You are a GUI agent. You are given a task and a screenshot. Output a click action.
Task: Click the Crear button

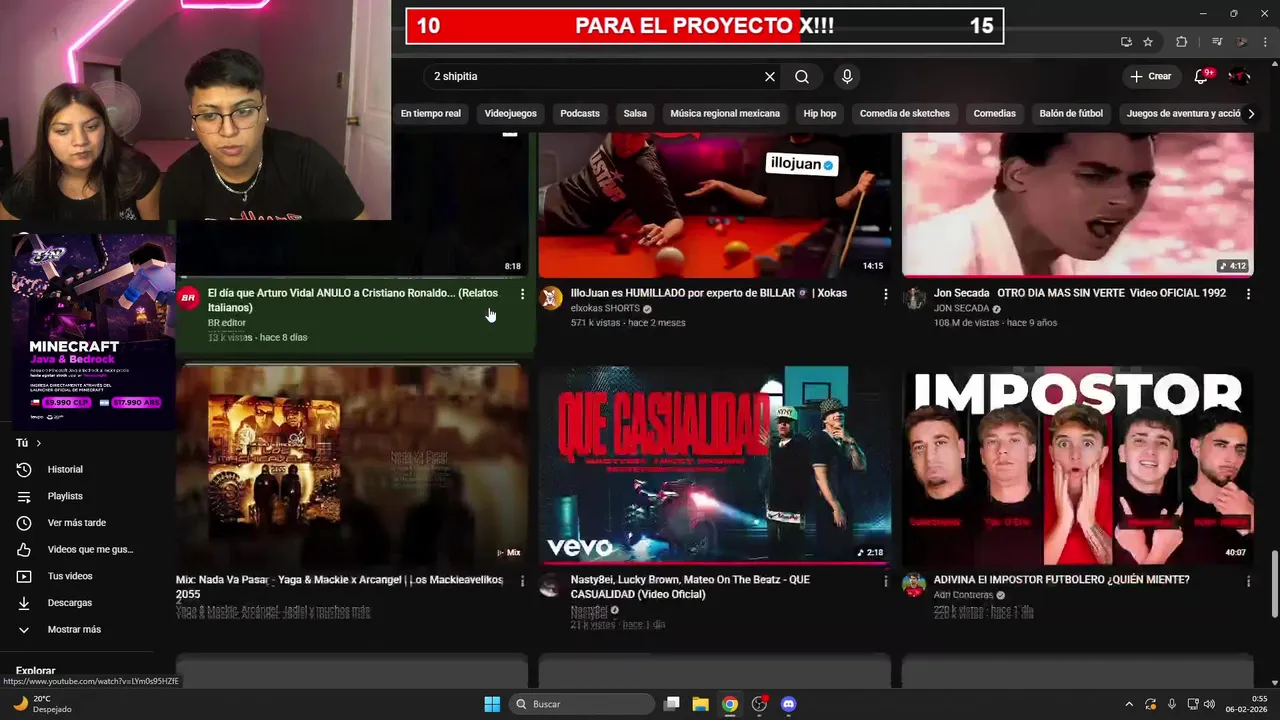[x=1151, y=77]
